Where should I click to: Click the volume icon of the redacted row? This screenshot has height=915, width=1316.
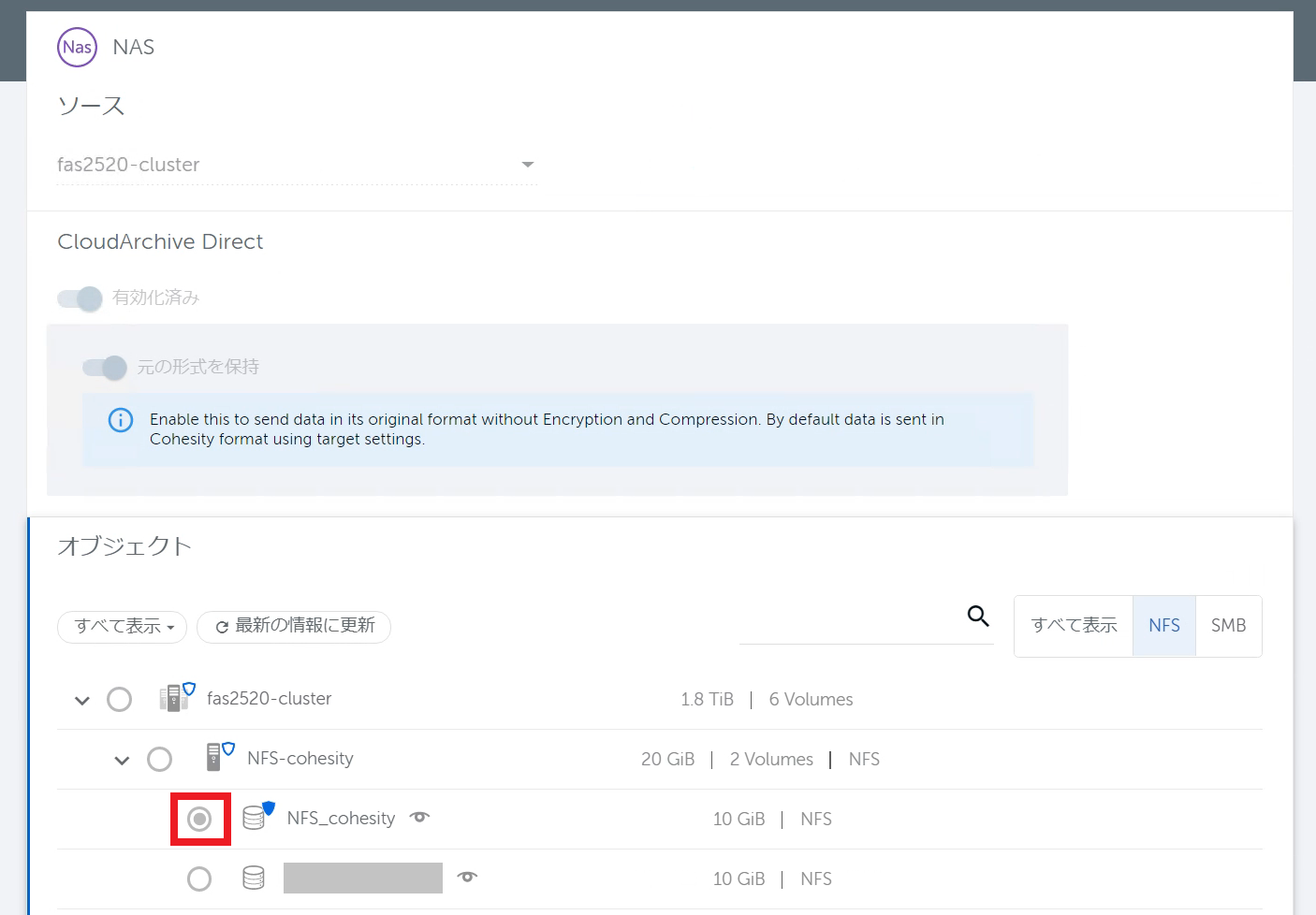(x=254, y=878)
